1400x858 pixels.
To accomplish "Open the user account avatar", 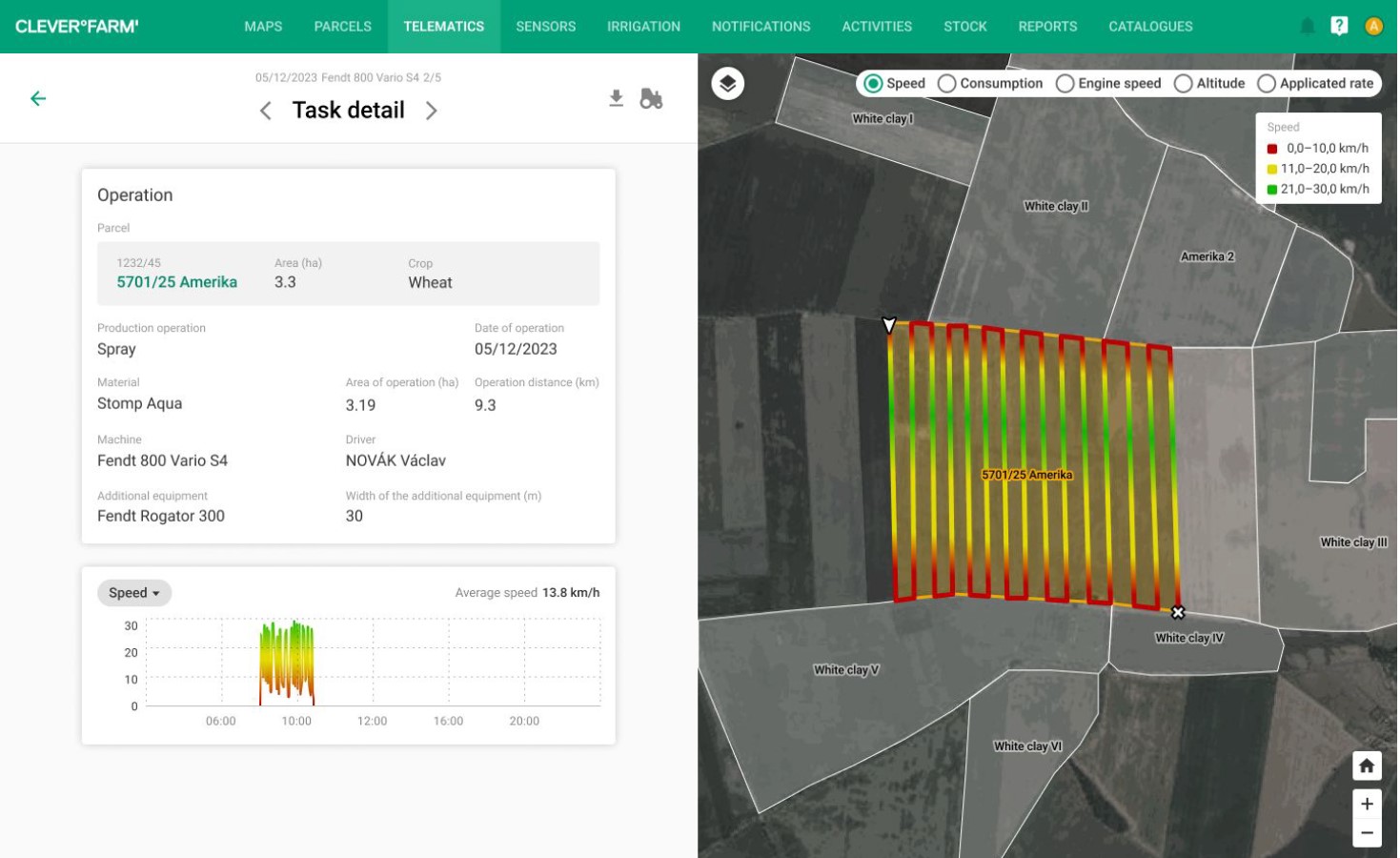I will [x=1373, y=27].
